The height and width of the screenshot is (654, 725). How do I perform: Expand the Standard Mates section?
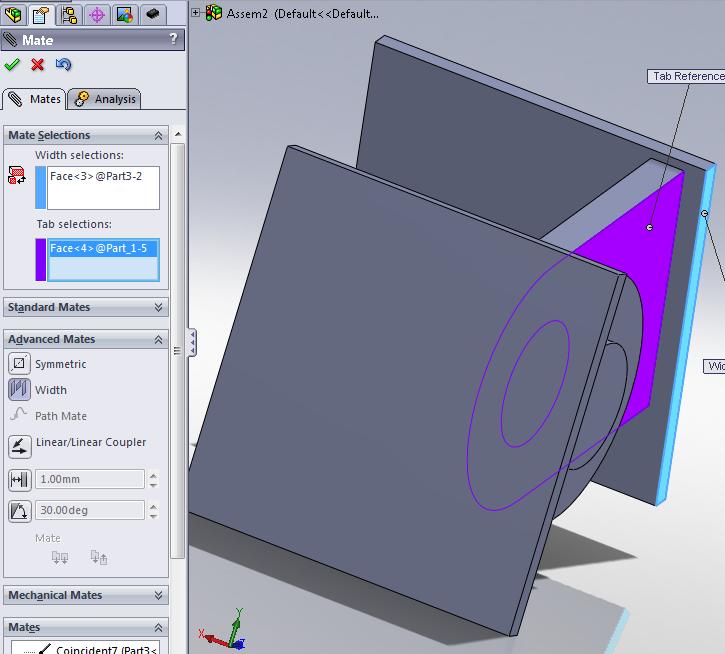coord(158,308)
